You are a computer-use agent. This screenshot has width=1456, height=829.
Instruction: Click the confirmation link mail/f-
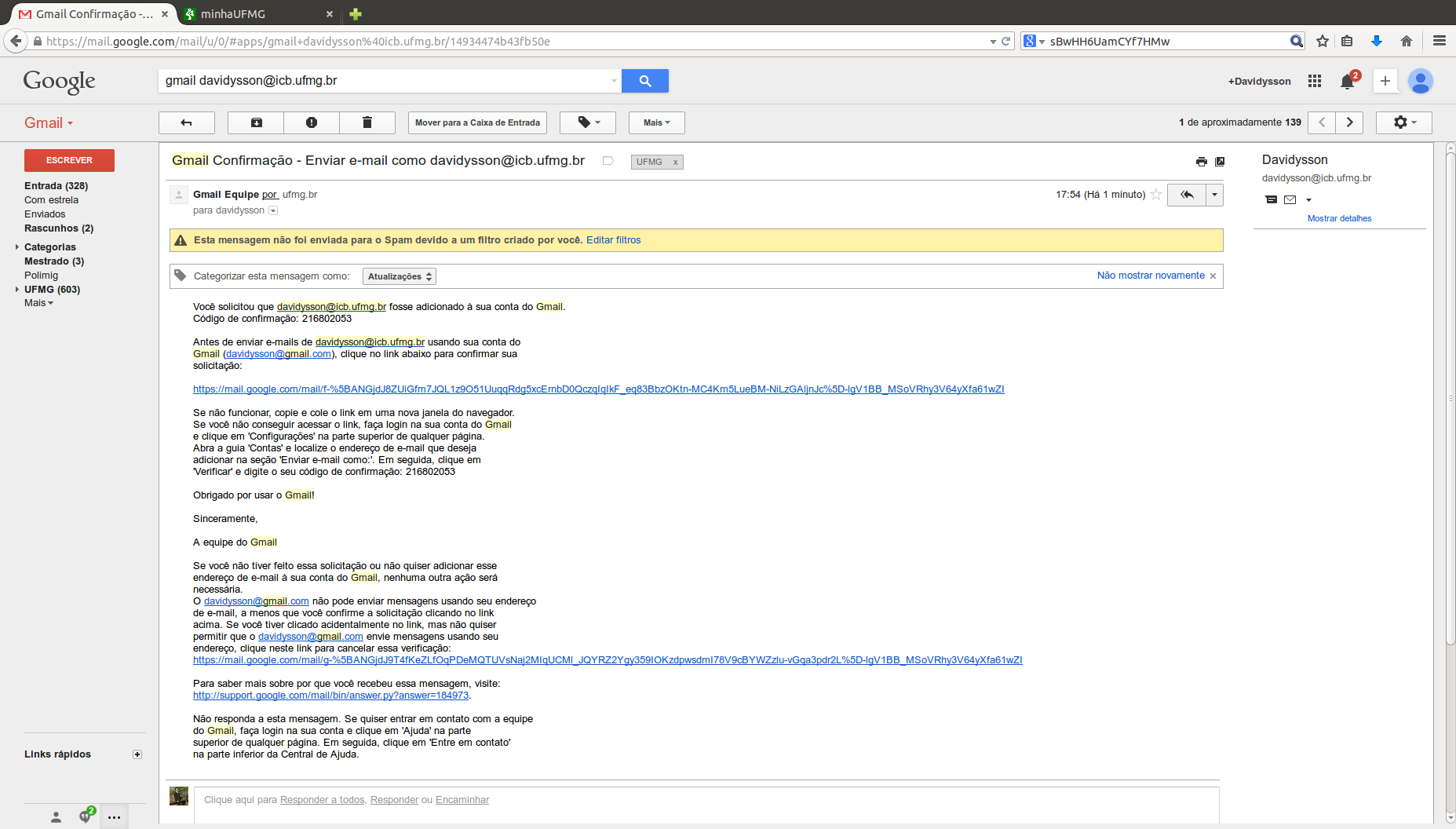[598, 389]
